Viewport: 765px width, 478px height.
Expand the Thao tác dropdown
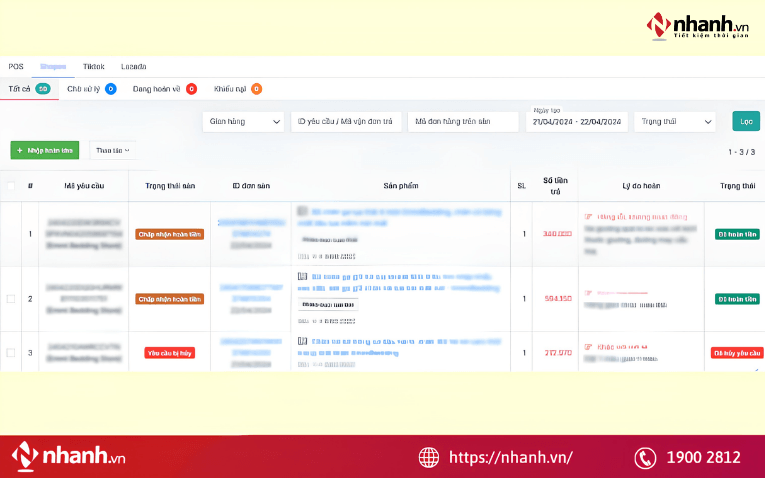coord(113,150)
